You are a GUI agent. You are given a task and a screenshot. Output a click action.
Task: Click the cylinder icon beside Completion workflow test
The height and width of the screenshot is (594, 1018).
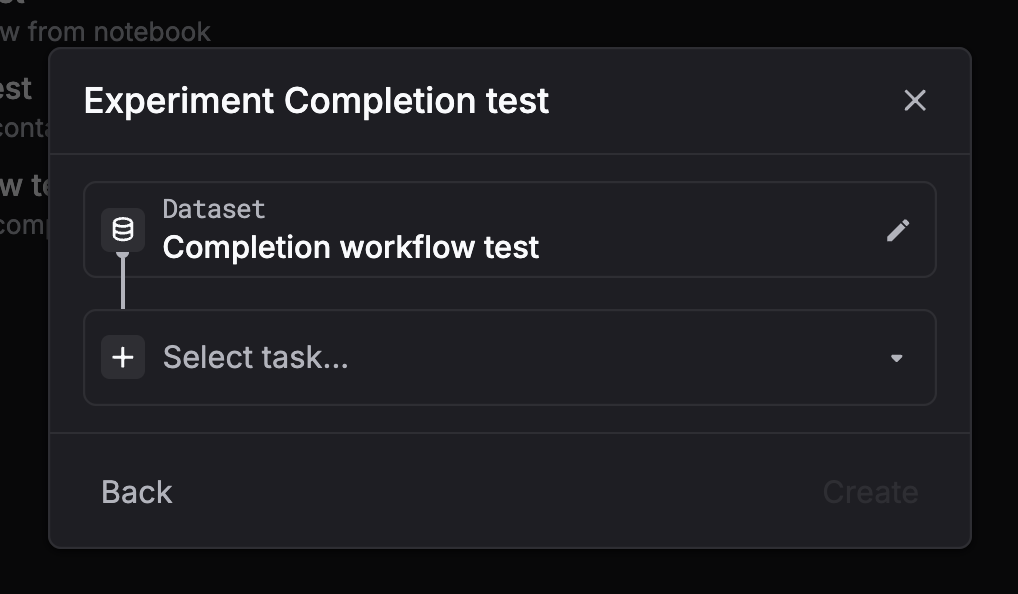point(122,230)
